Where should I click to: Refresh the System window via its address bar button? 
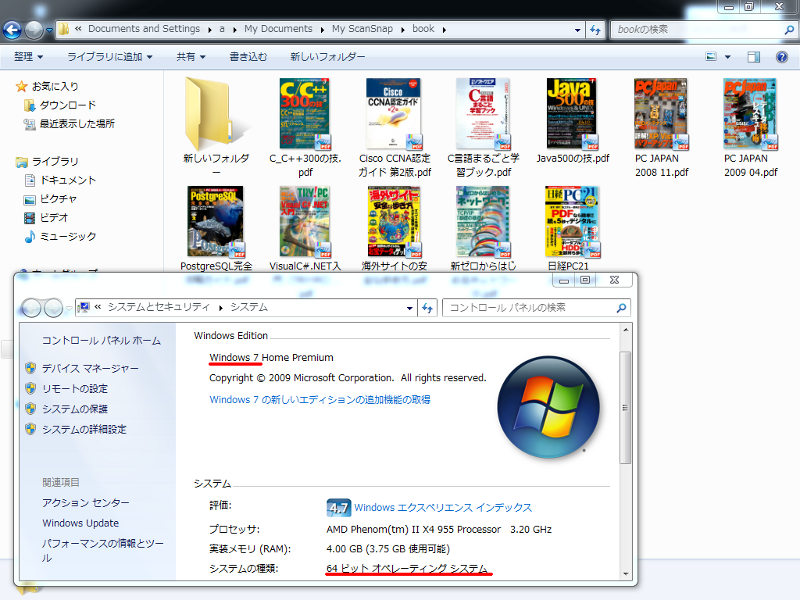tap(428, 308)
